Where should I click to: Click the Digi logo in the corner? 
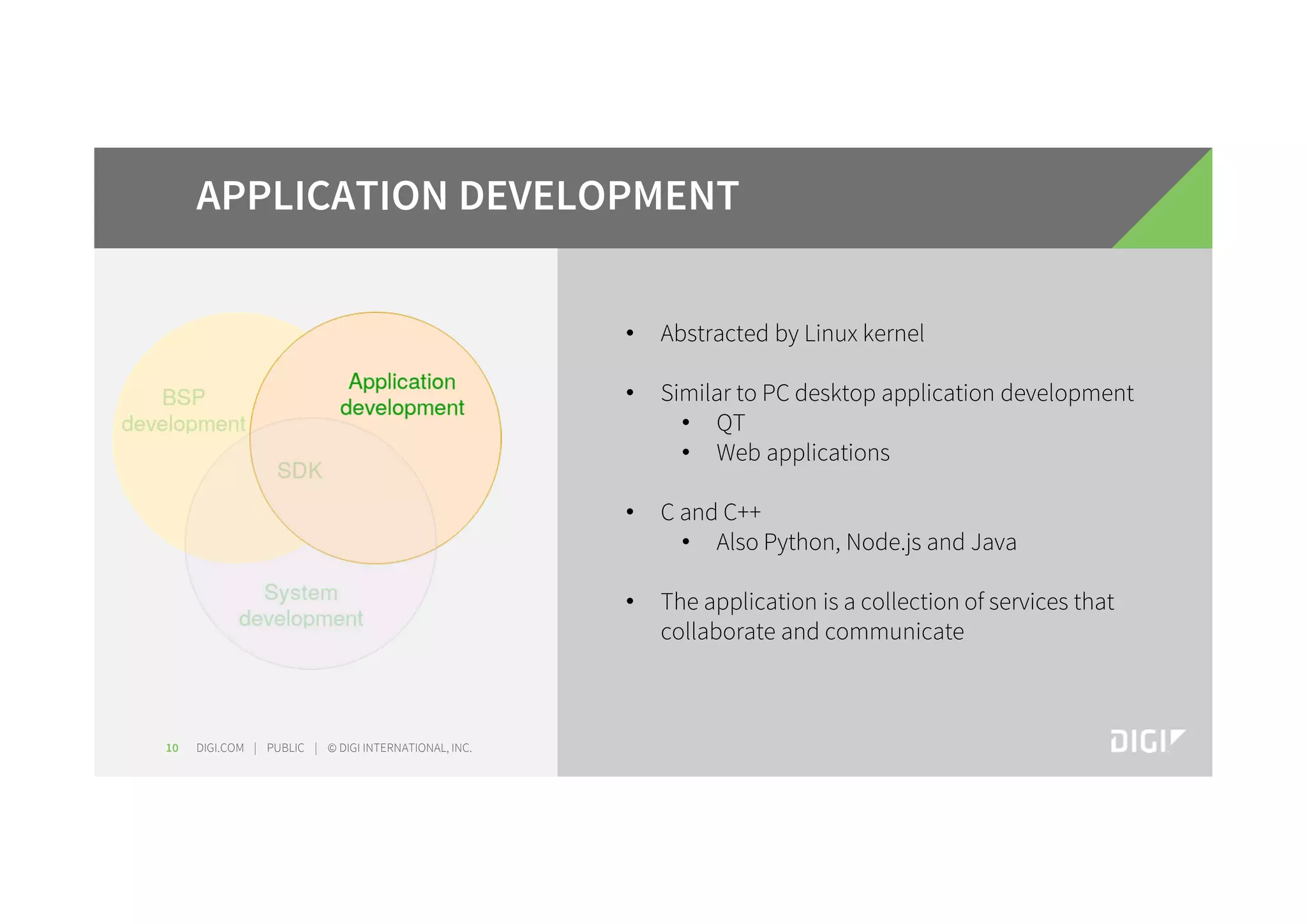[x=1147, y=741]
